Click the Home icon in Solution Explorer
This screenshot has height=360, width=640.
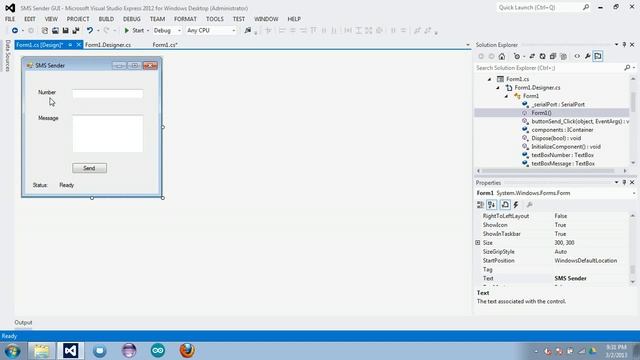502,56
